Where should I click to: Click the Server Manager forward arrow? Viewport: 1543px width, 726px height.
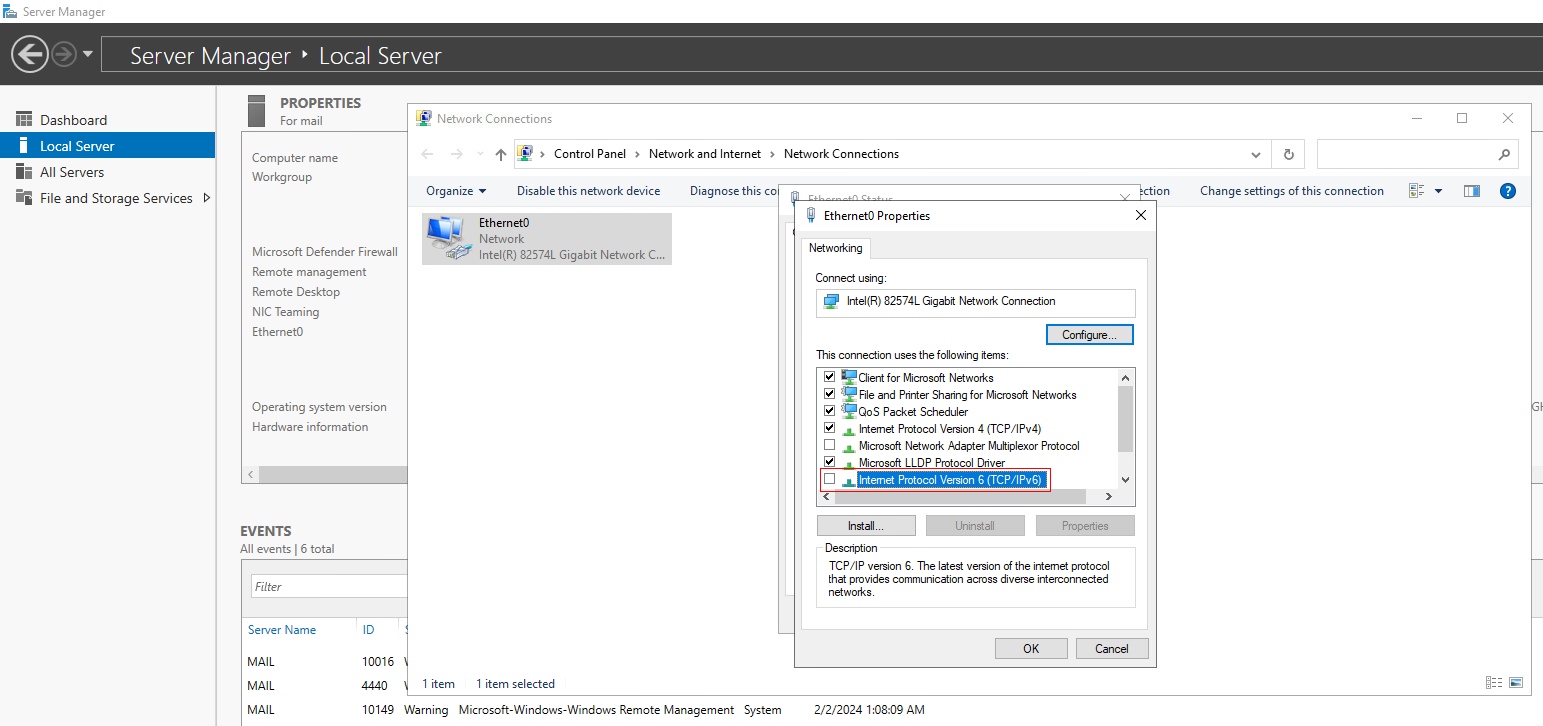point(64,54)
